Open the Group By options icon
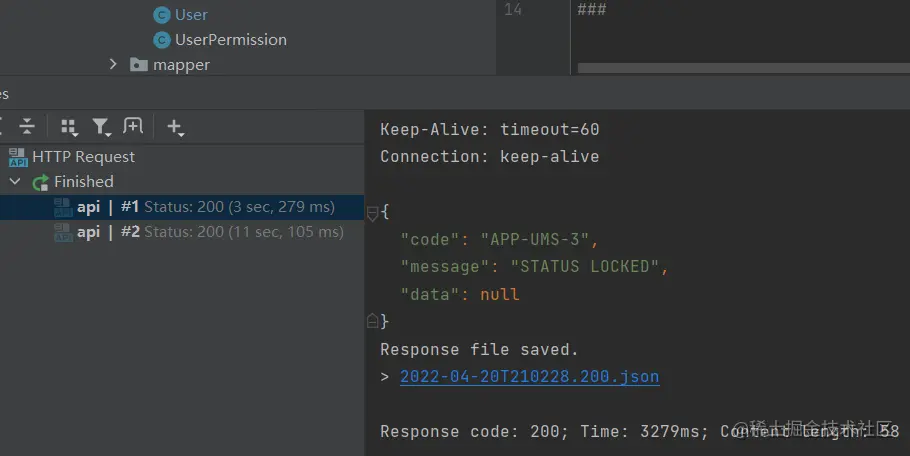This screenshot has width=910, height=456. [69, 127]
